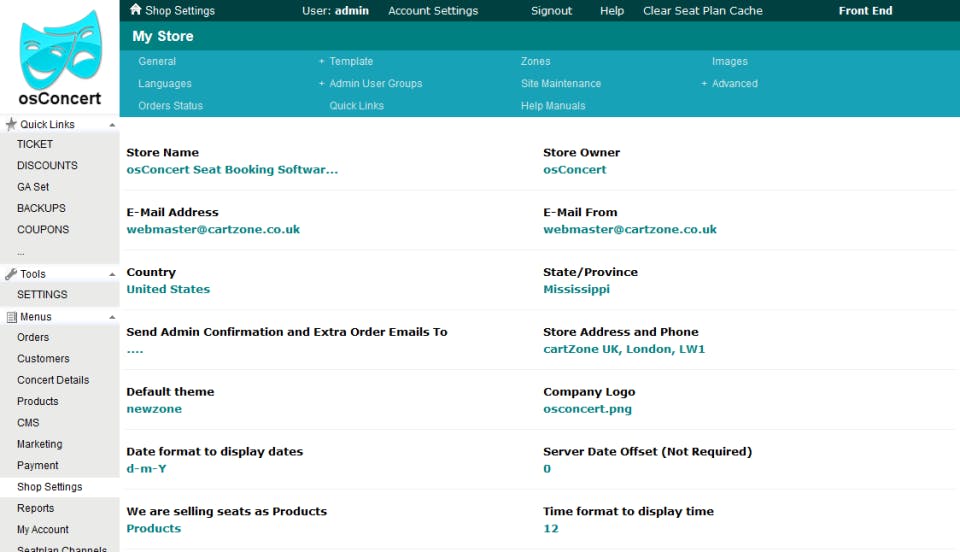Open GA Set quick link

coord(33,187)
